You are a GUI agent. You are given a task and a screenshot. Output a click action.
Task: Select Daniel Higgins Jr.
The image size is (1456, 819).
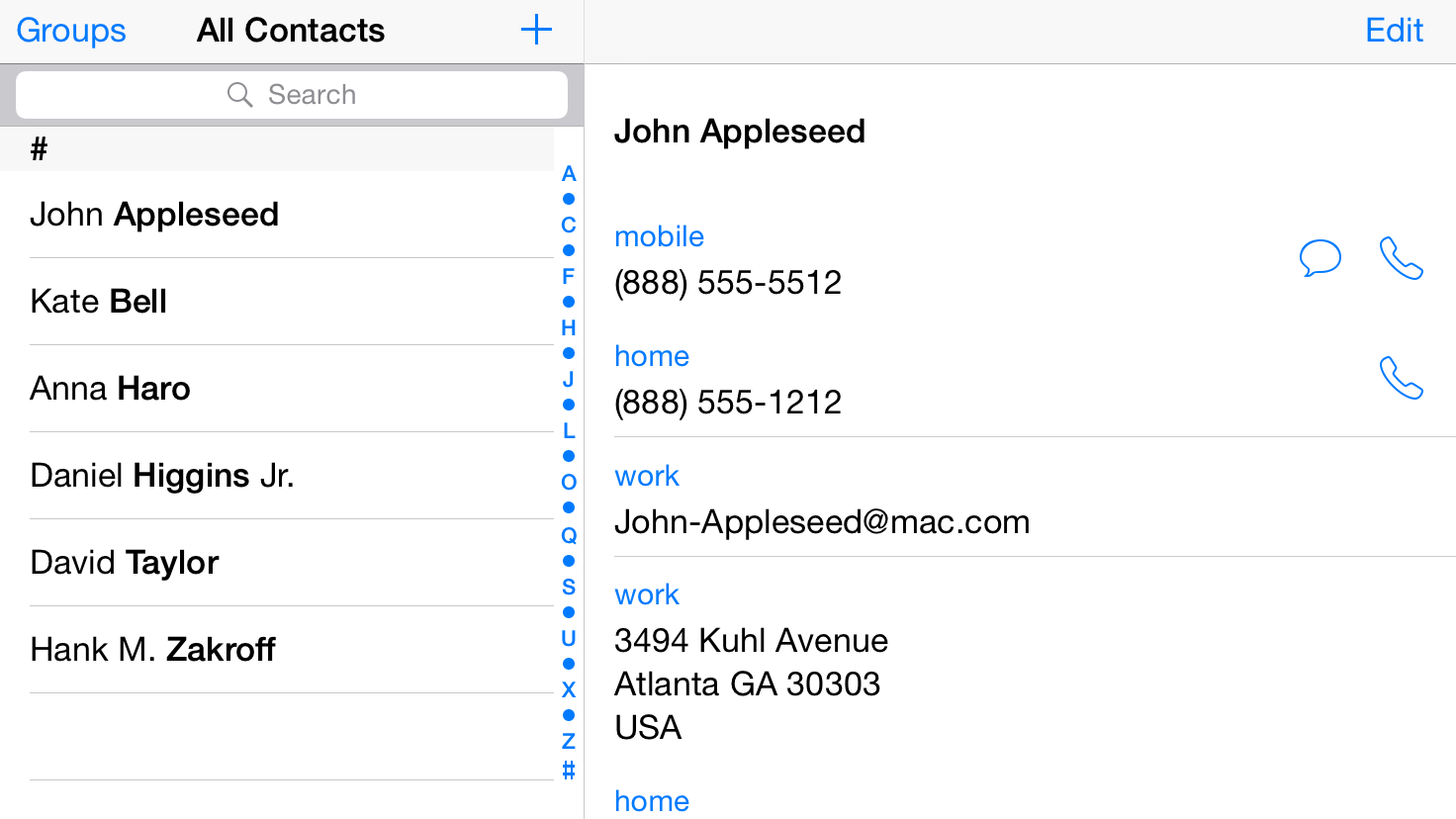162,475
